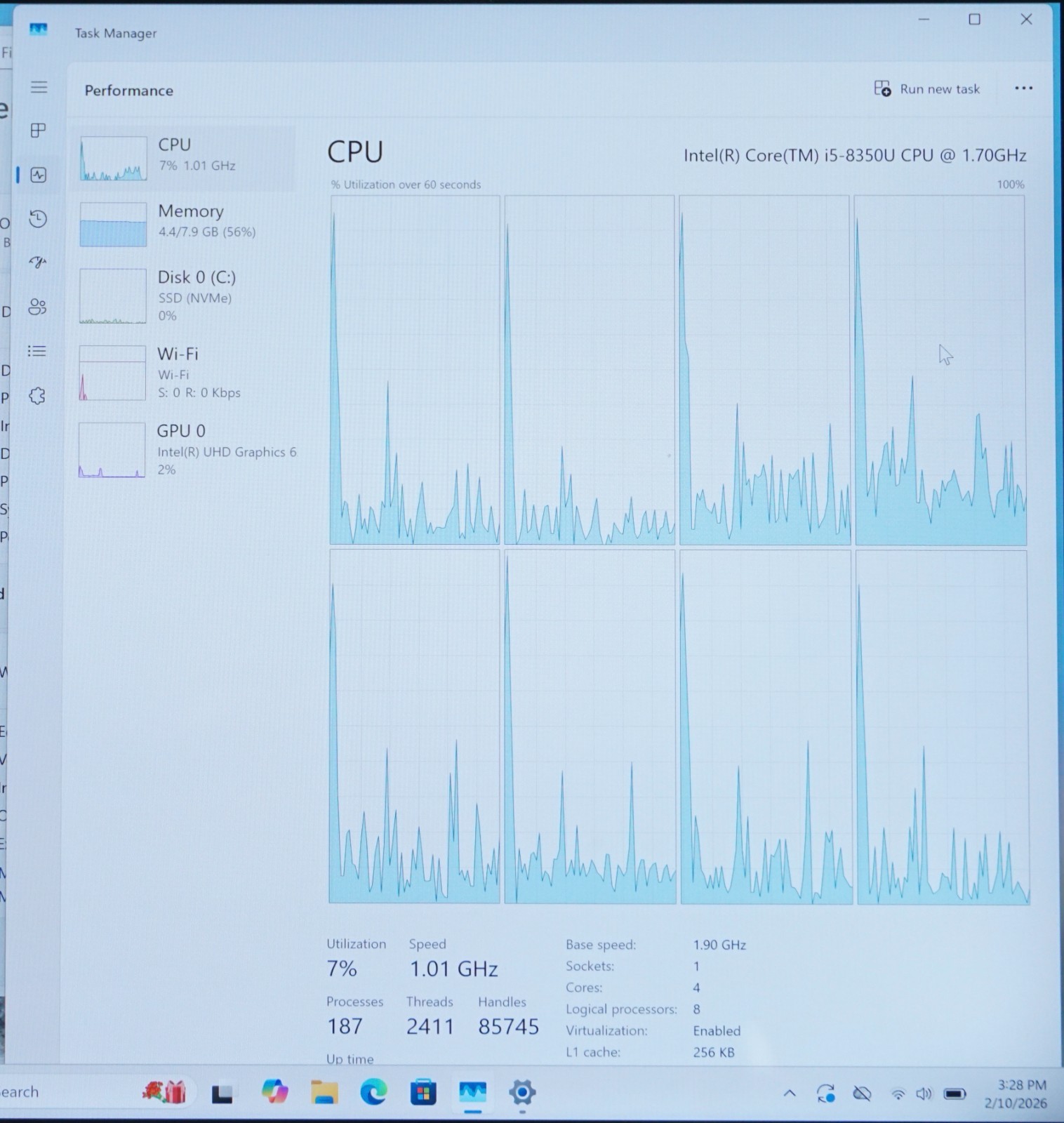Click the sync status tray icon

pyautogui.click(x=826, y=1094)
